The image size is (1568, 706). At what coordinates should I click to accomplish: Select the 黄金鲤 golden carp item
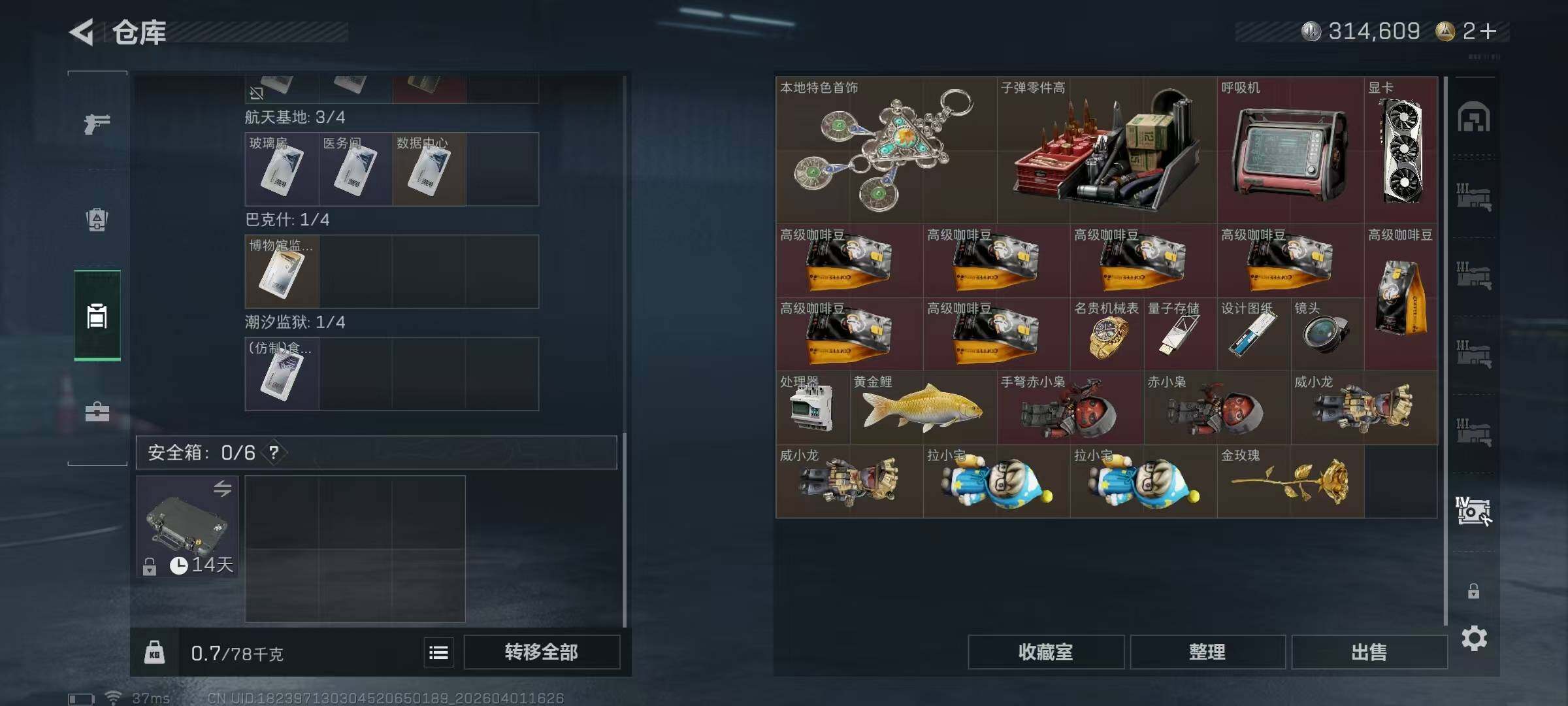point(923,408)
